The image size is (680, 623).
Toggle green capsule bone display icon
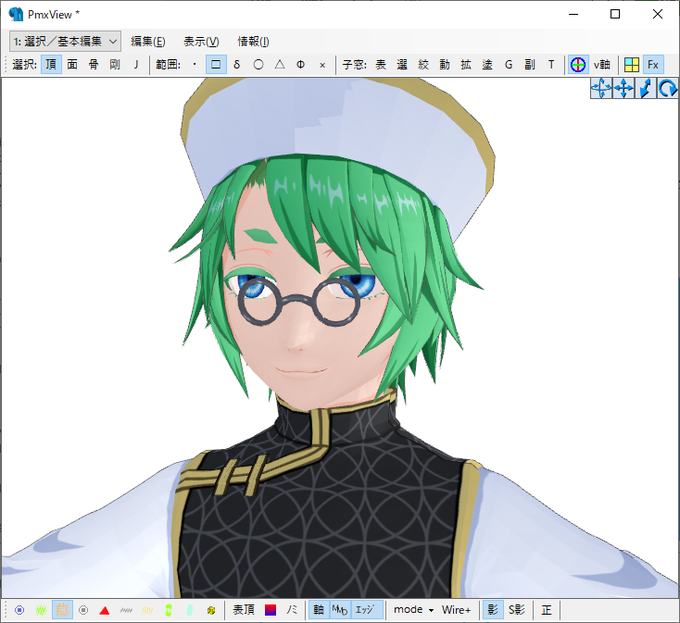tap(168, 610)
